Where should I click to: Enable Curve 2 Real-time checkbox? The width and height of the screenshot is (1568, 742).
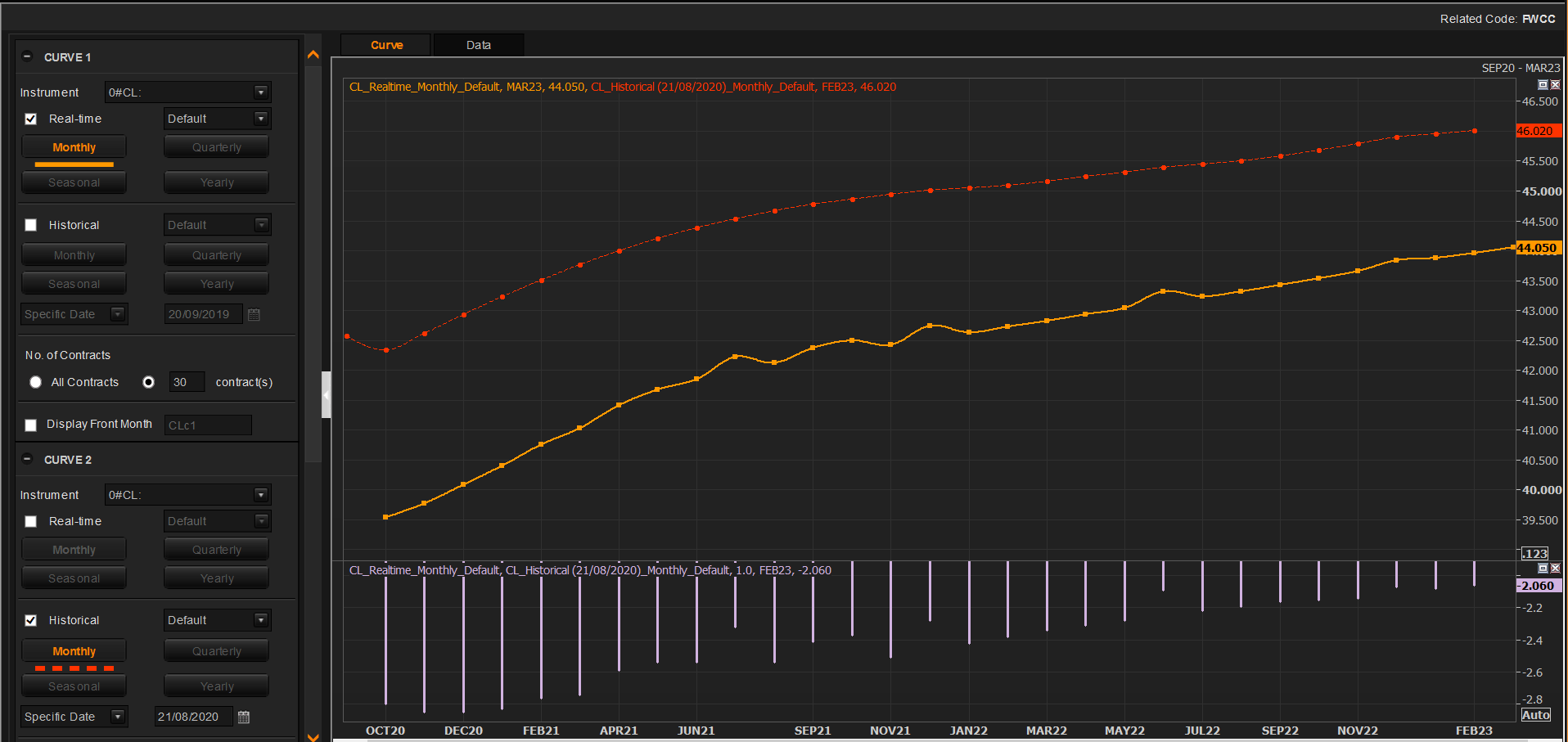[31, 521]
